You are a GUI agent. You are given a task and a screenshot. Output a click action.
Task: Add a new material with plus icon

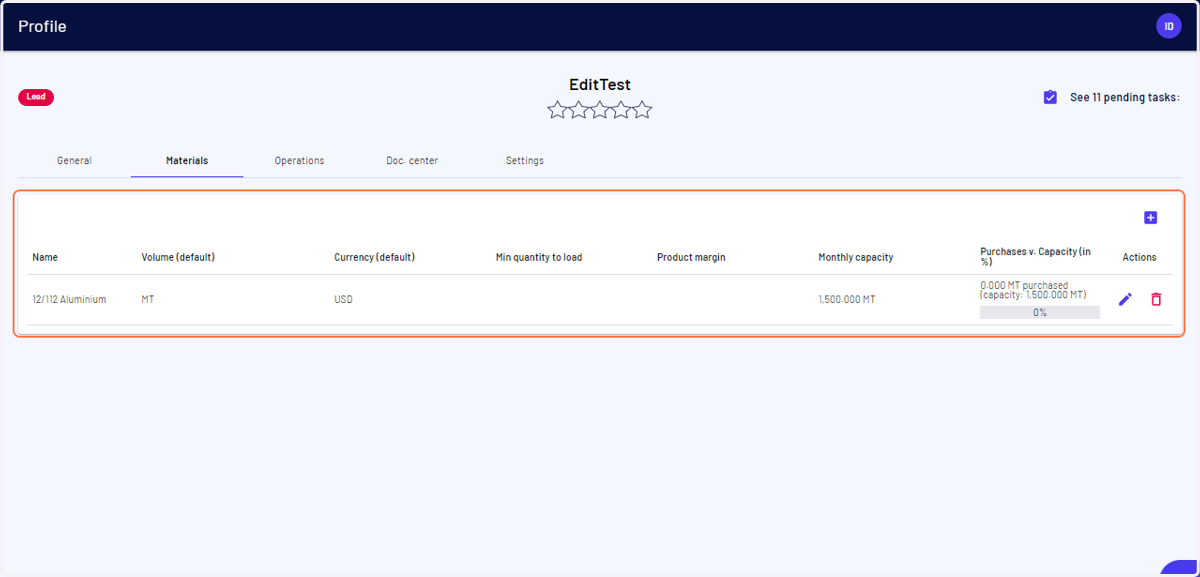pyautogui.click(x=1150, y=218)
